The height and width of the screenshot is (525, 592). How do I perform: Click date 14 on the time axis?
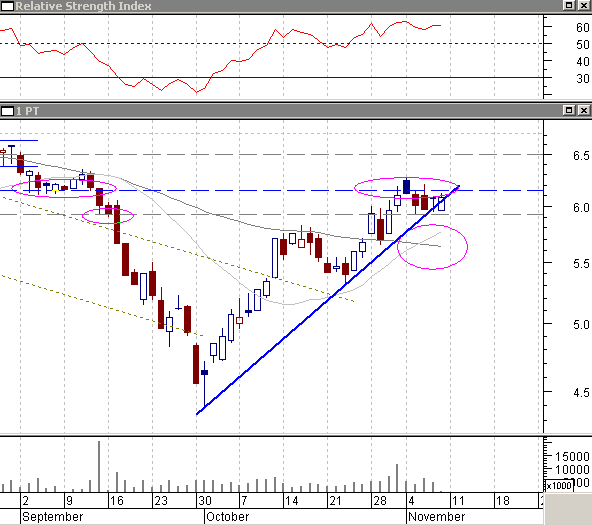coord(291,501)
